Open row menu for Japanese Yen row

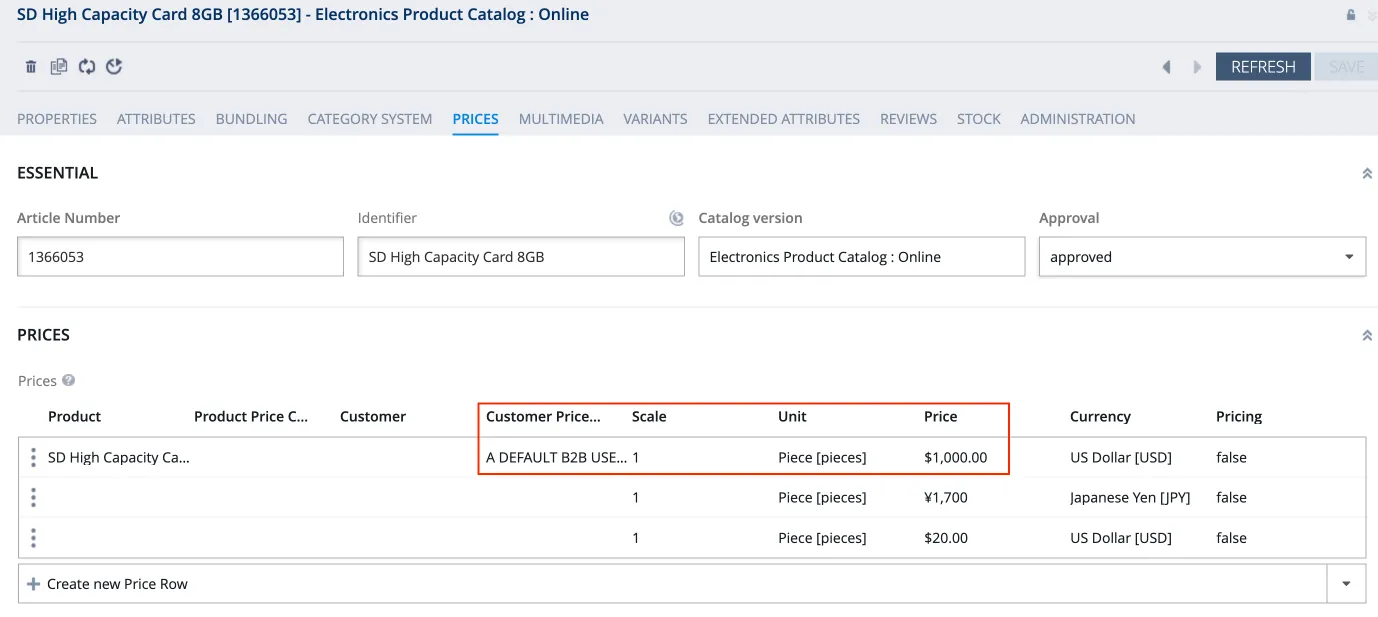tap(33, 497)
